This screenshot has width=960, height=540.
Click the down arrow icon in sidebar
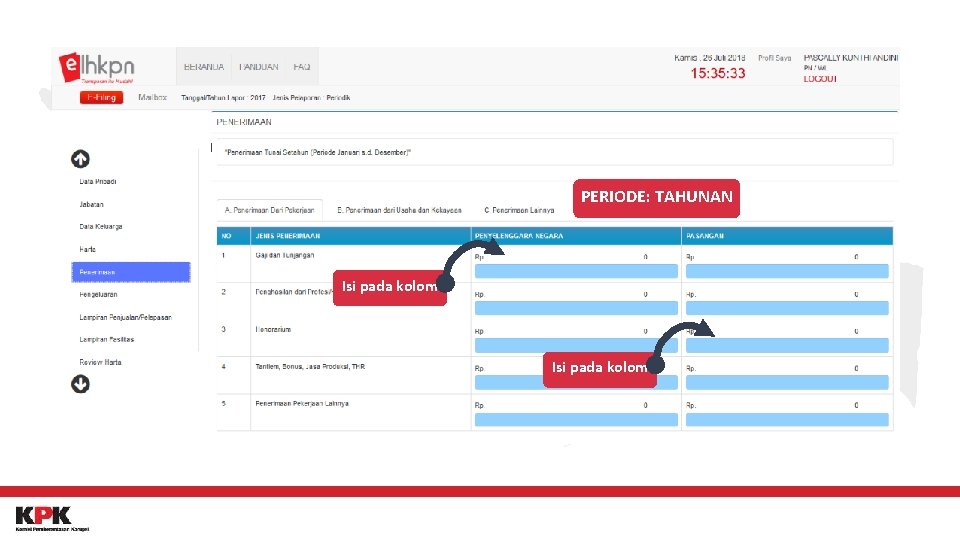(x=80, y=384)
